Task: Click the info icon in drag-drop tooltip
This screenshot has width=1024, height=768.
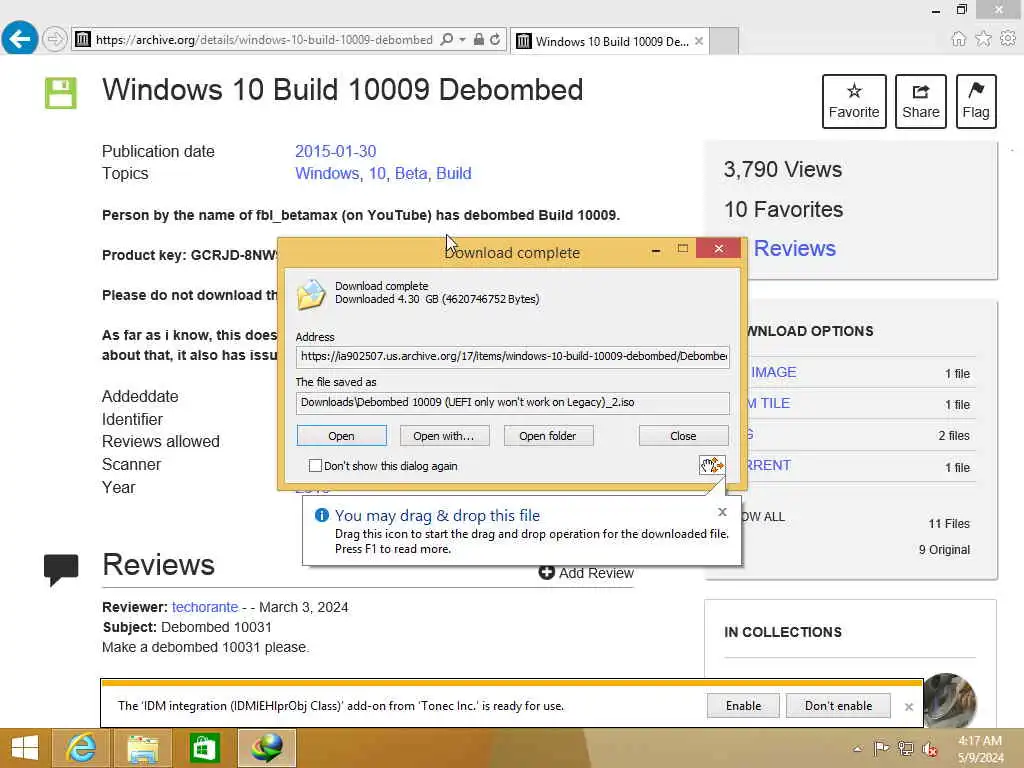Action: click(321, 515)
